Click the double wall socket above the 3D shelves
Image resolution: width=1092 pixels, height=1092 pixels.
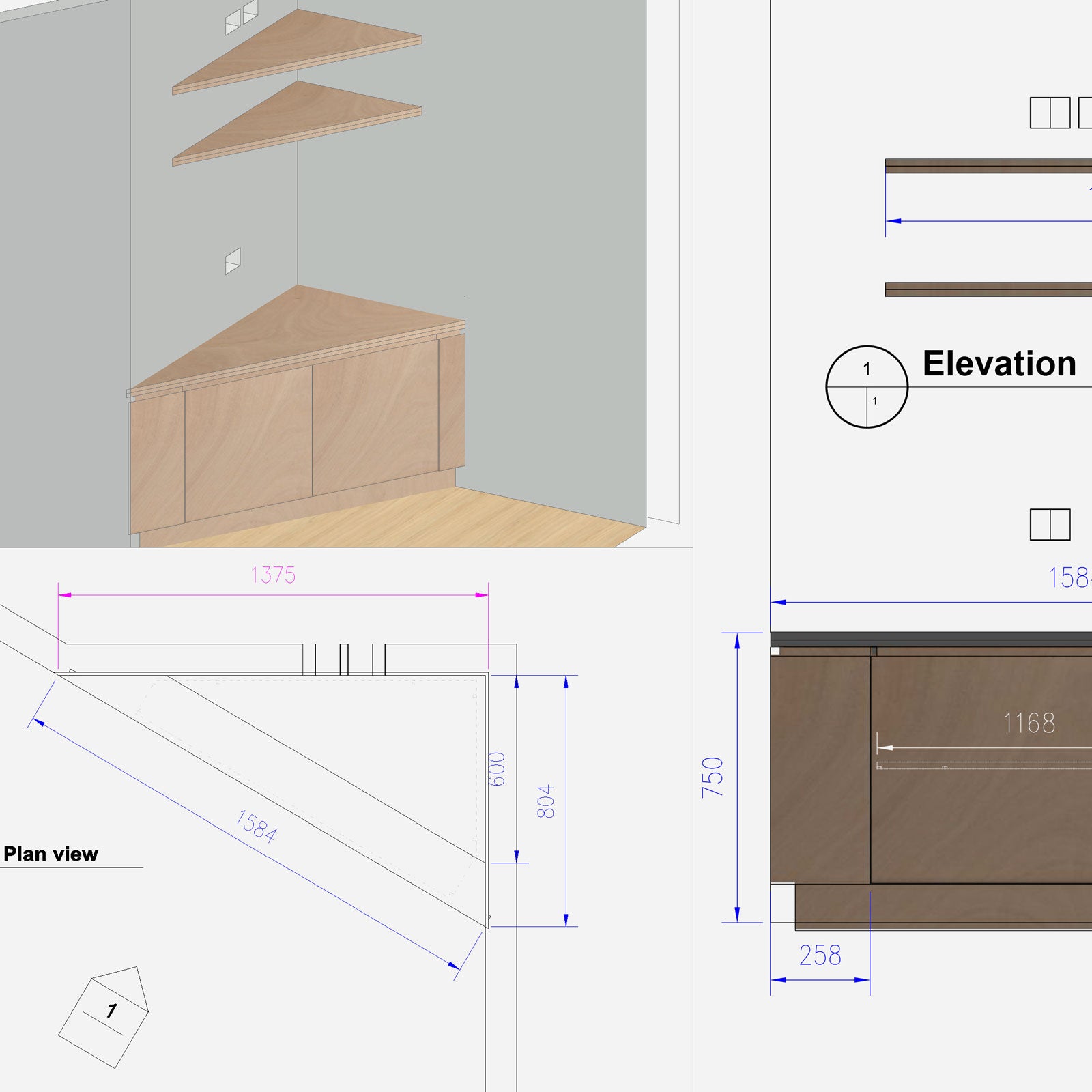241,18
